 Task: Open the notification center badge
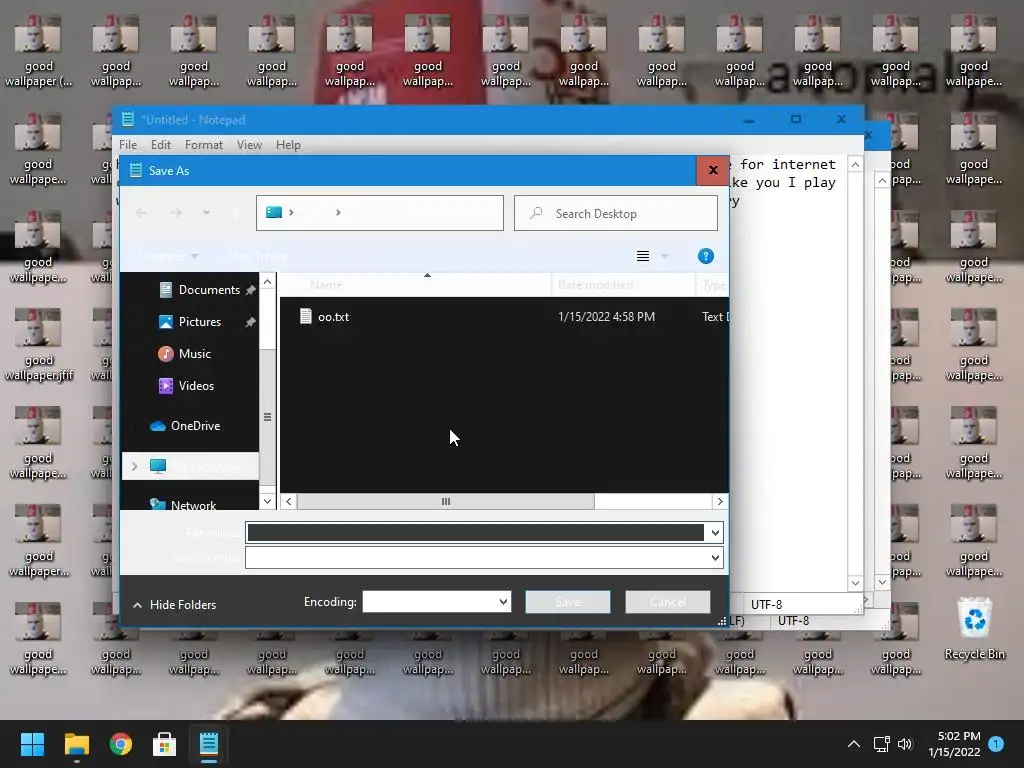996,744
